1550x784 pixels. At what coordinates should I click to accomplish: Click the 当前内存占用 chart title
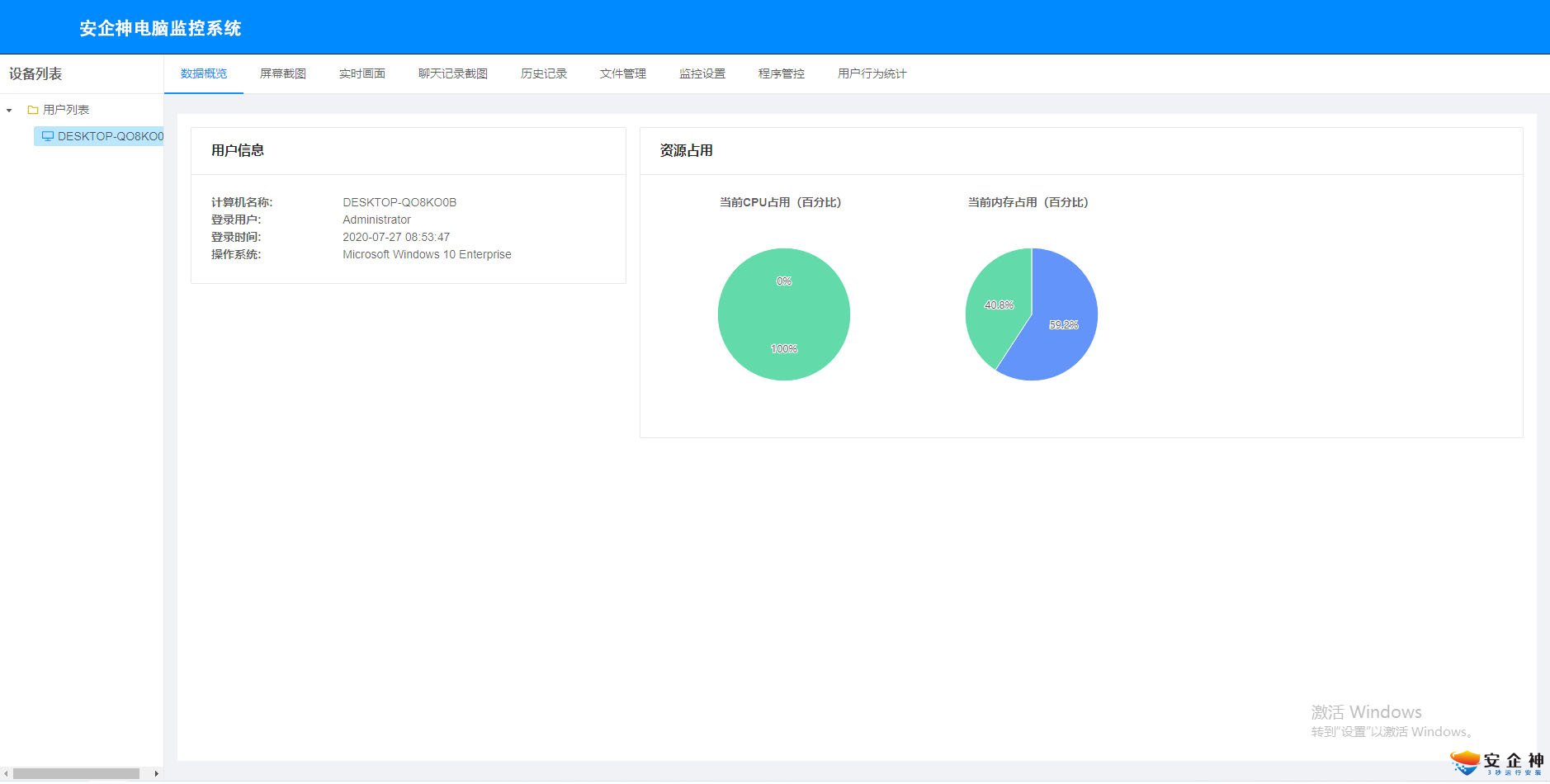pyautogui.click(x=1028, y=202)
